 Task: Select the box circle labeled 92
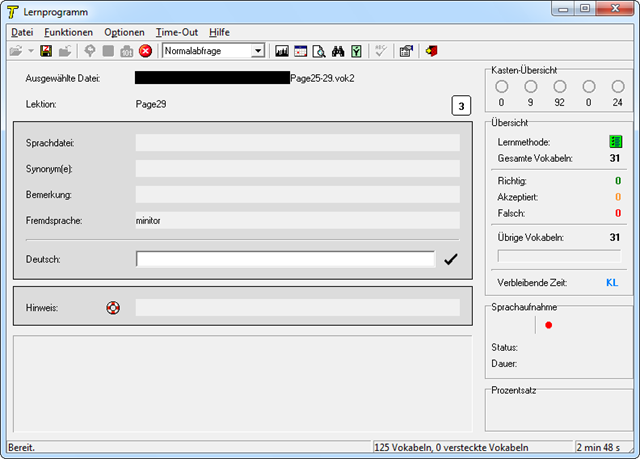tap(559, 87)
